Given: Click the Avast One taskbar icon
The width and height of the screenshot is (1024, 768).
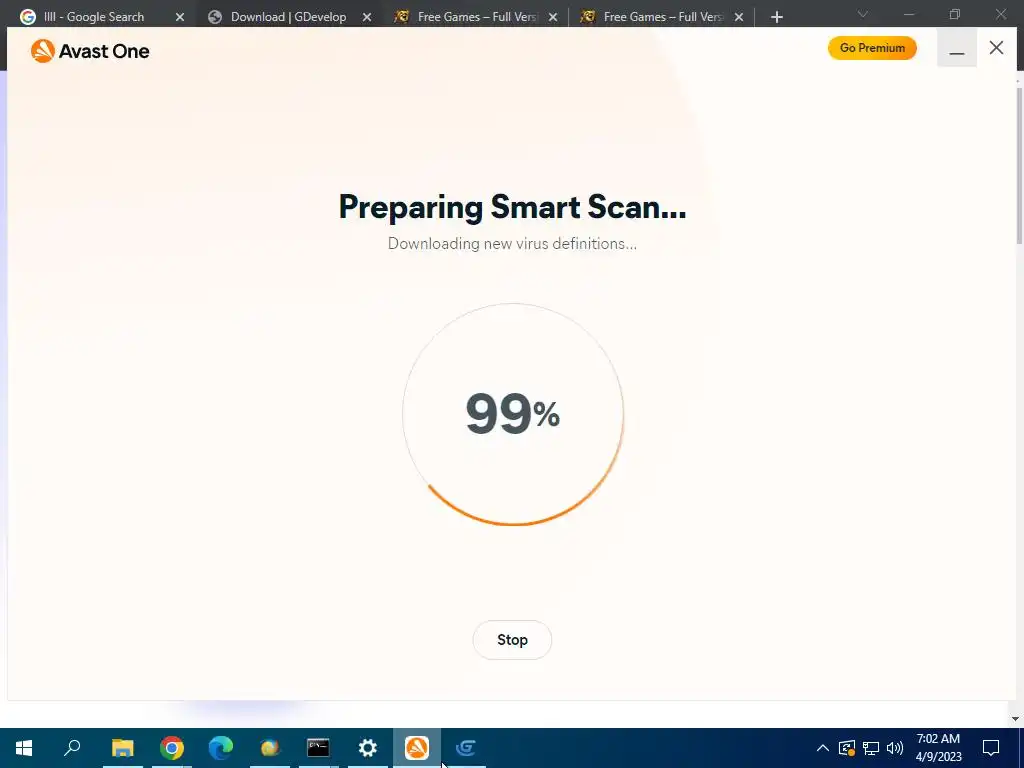Looking at the screenshot, I should point(417,748).
